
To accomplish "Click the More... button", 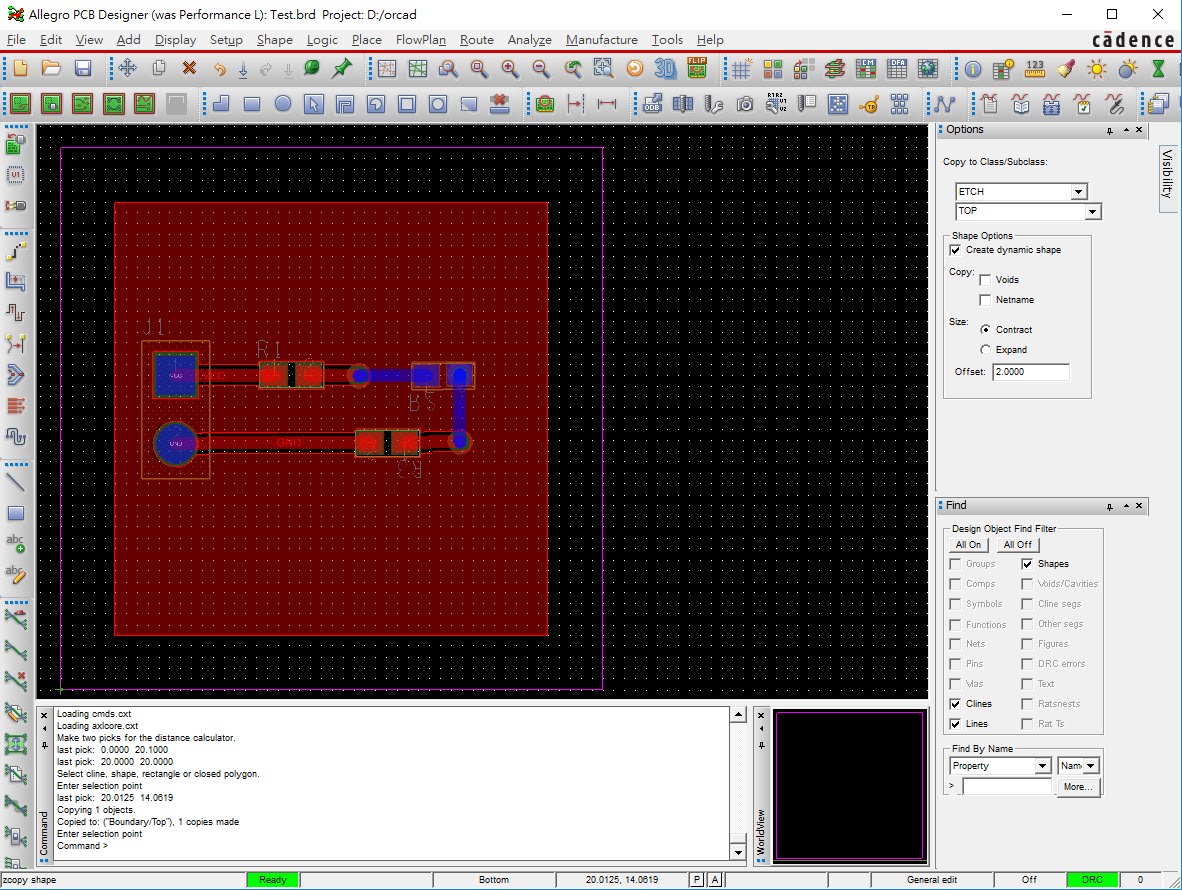I will pos(1078,787).
